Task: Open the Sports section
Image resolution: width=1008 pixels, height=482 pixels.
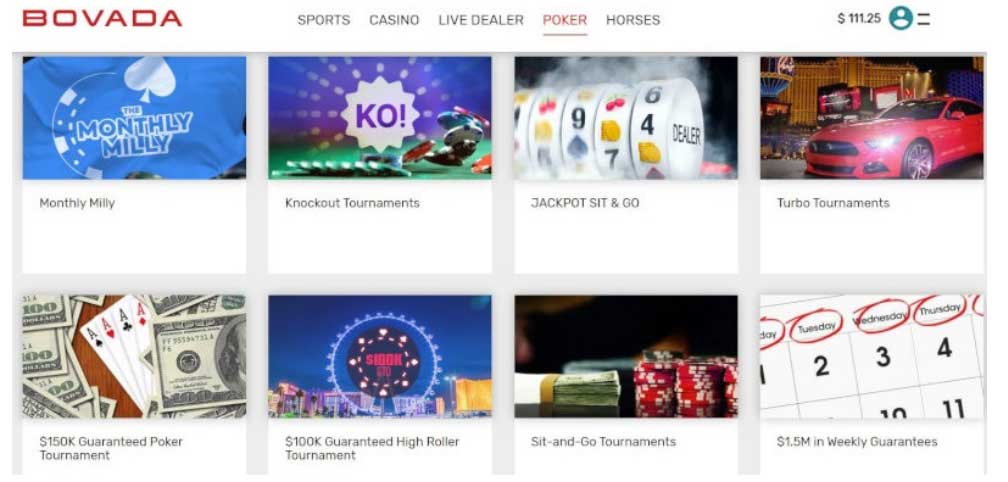Action: (324, 20)
